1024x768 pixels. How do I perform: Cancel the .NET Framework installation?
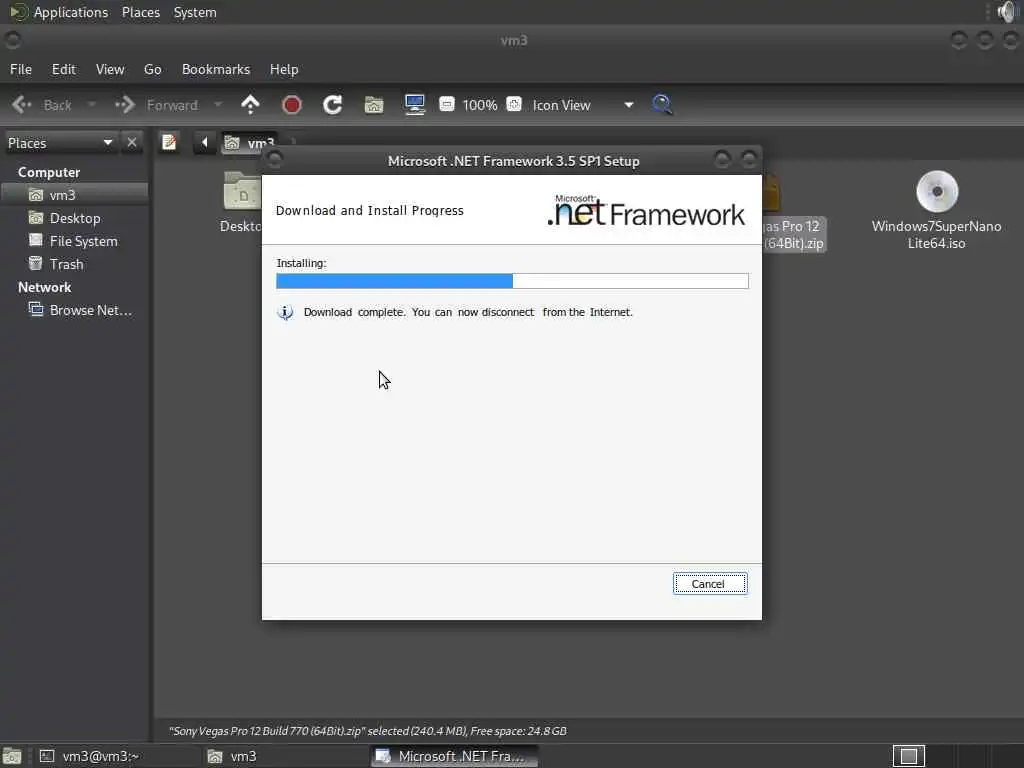coord(710,584)
